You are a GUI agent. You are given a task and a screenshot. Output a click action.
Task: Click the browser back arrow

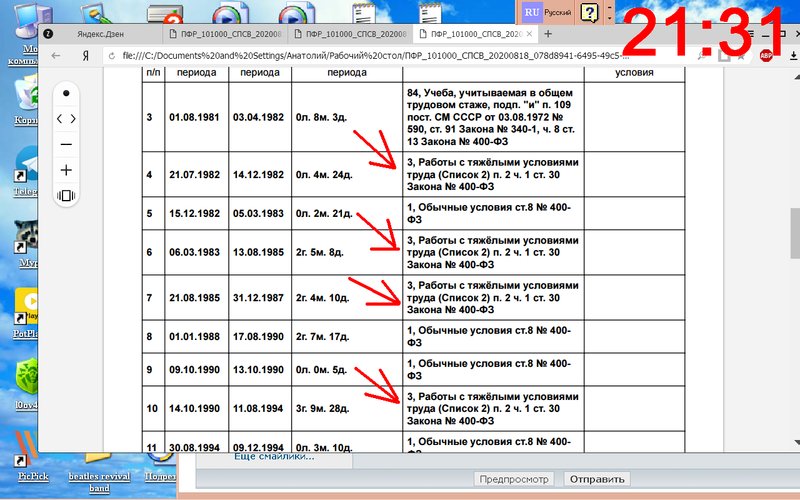57,57
